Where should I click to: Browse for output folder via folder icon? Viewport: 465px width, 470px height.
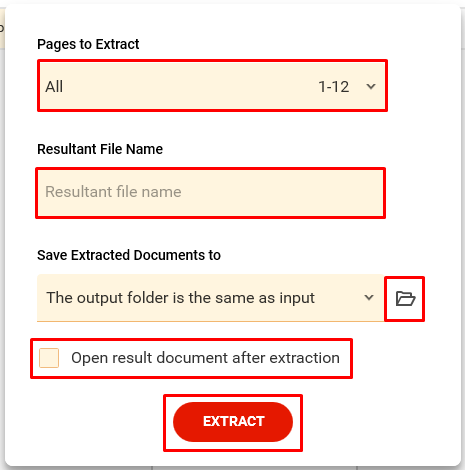point(405,299)
